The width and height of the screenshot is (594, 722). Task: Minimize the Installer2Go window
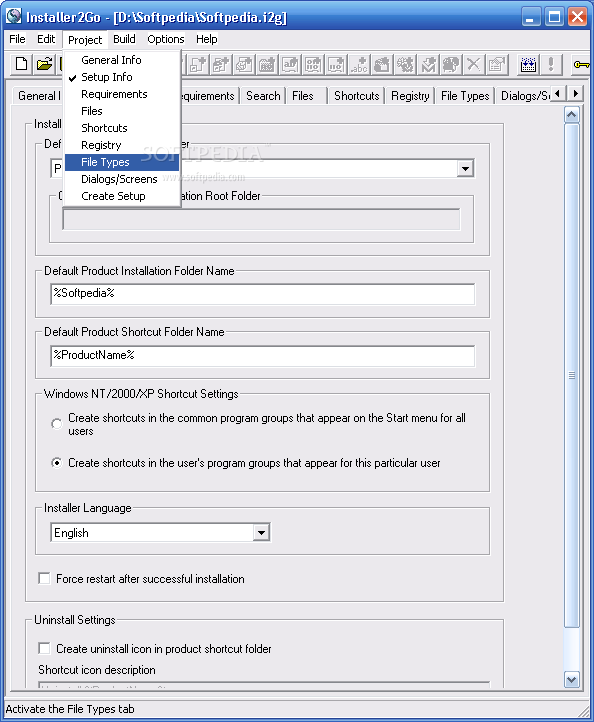point(531,17)
